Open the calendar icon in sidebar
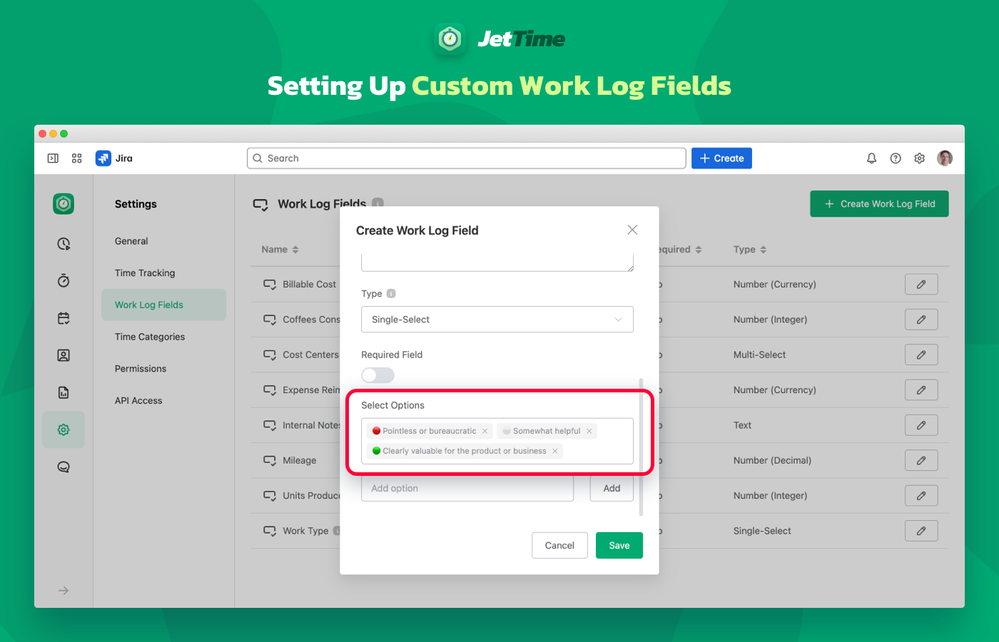Viewport: 999px width, 642px height. click(x=63, y=318)
